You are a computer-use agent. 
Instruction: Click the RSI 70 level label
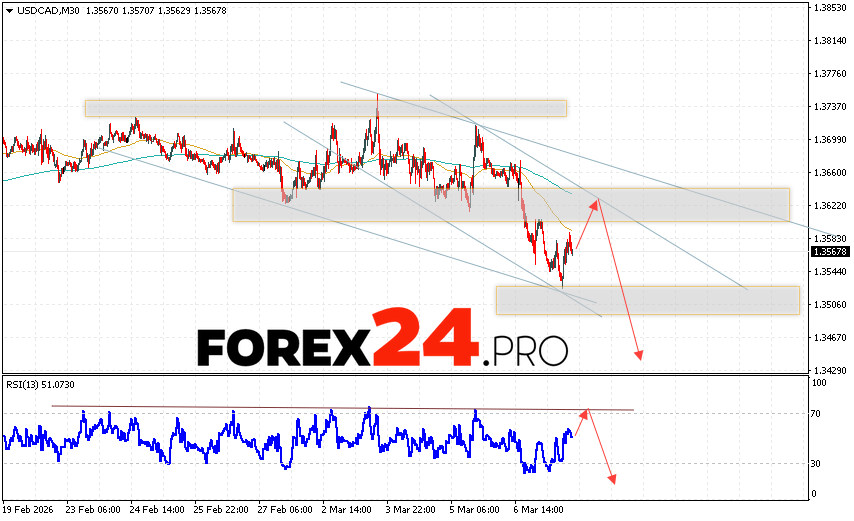point(816,413)
